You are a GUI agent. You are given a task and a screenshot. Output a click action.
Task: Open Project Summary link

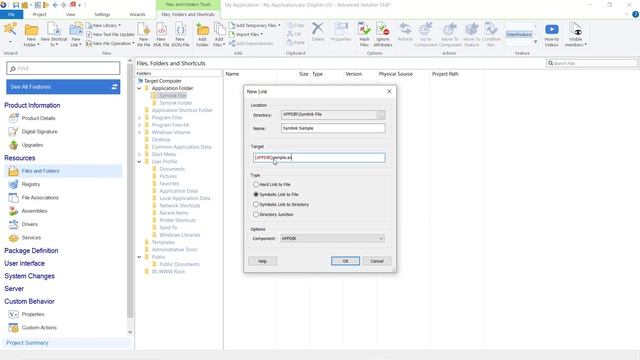pyautogui.click(x=27, y=343)
